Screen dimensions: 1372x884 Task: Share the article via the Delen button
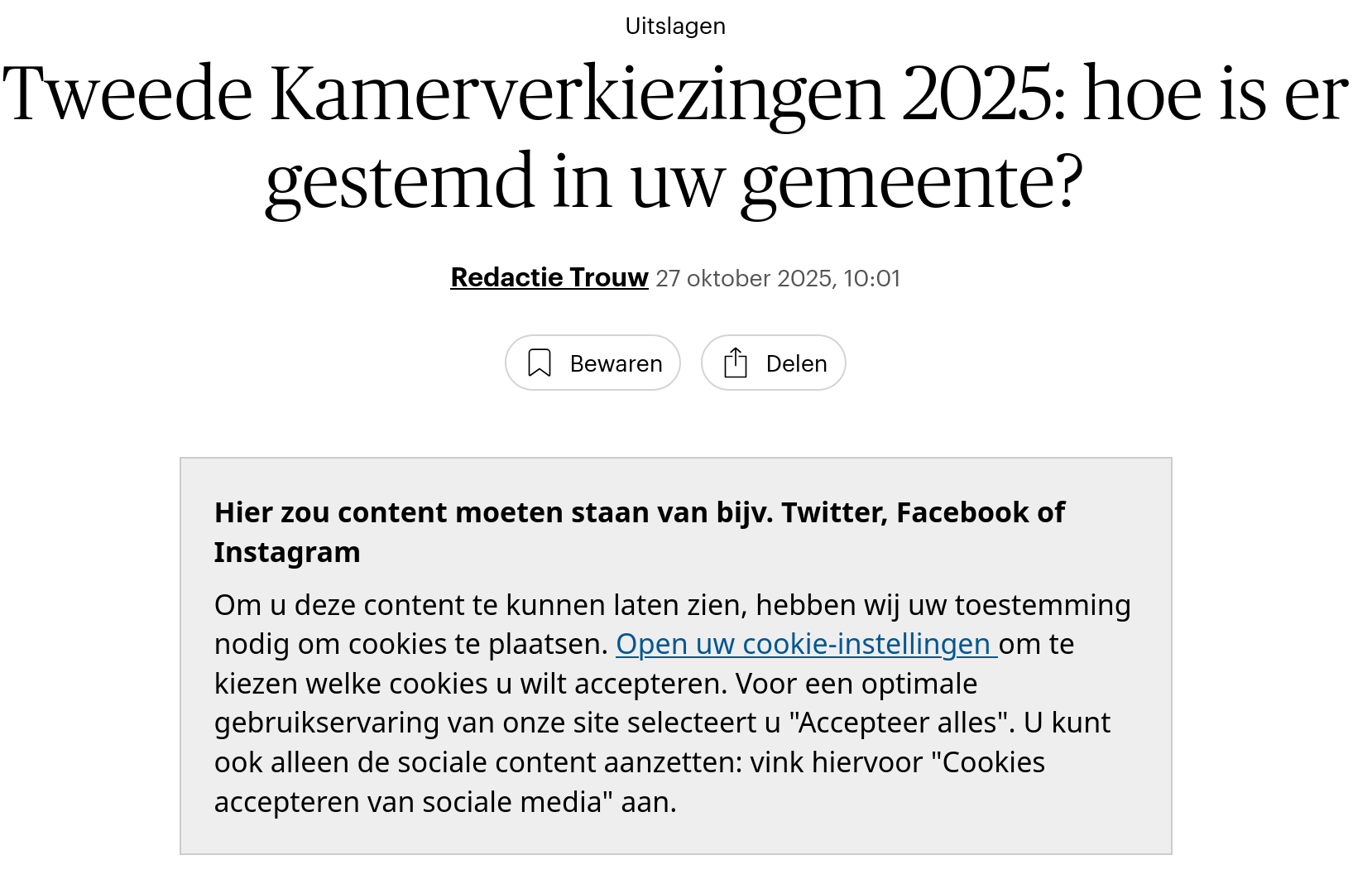coord(773,363)
